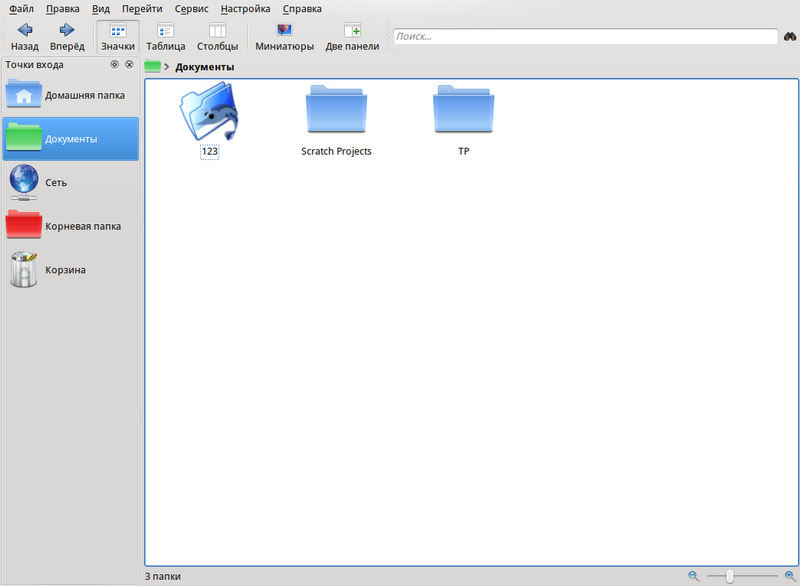Lock the Точки входа panel layout

pos(114,64)
